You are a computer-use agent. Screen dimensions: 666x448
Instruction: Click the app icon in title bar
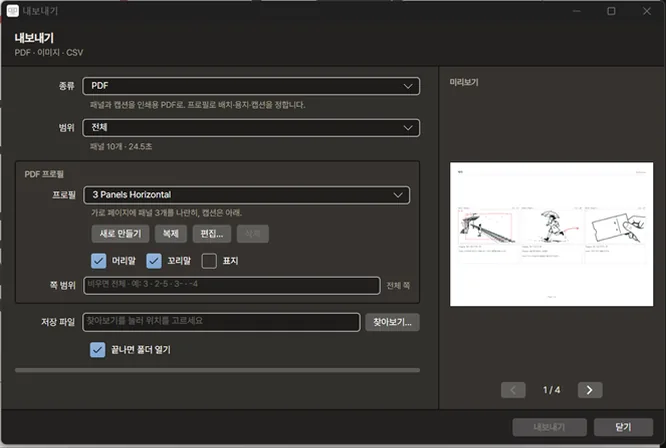coord(13,11)
